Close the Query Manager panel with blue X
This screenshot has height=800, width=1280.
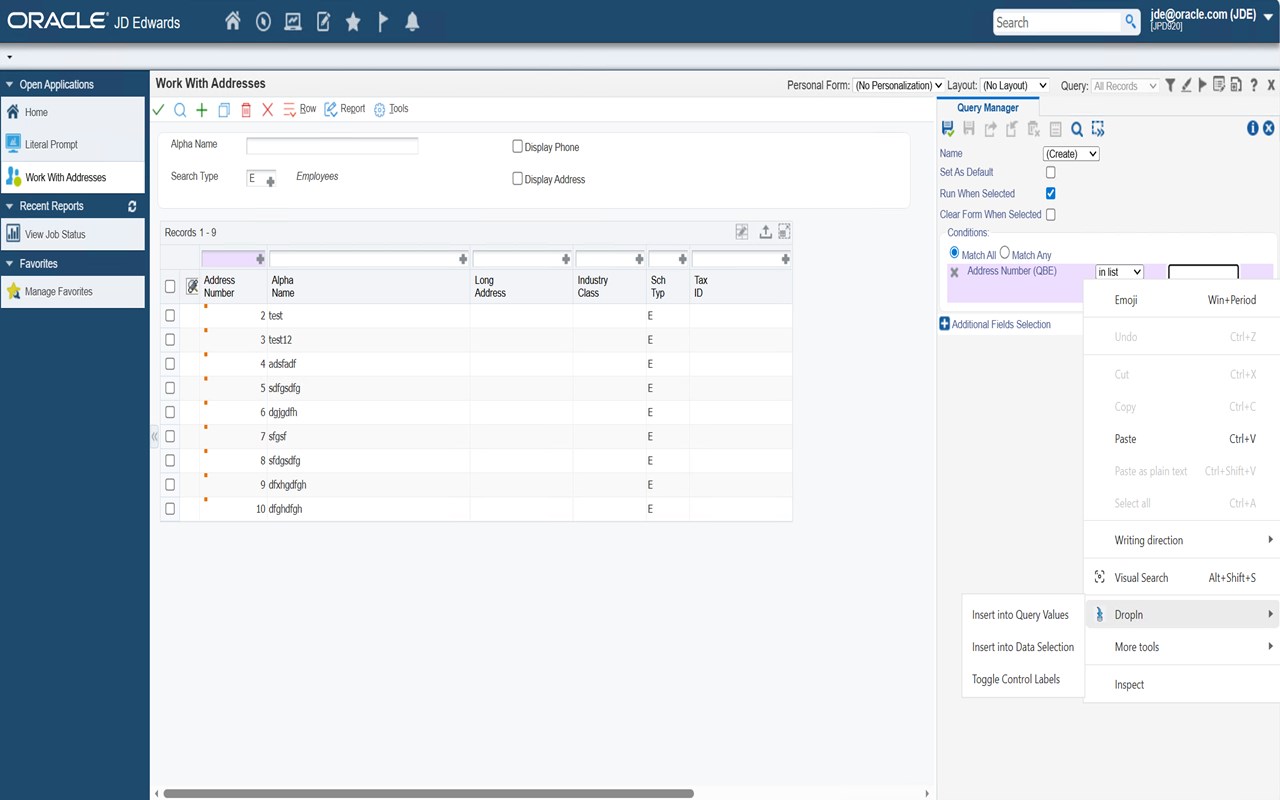tap(1268, 128)
